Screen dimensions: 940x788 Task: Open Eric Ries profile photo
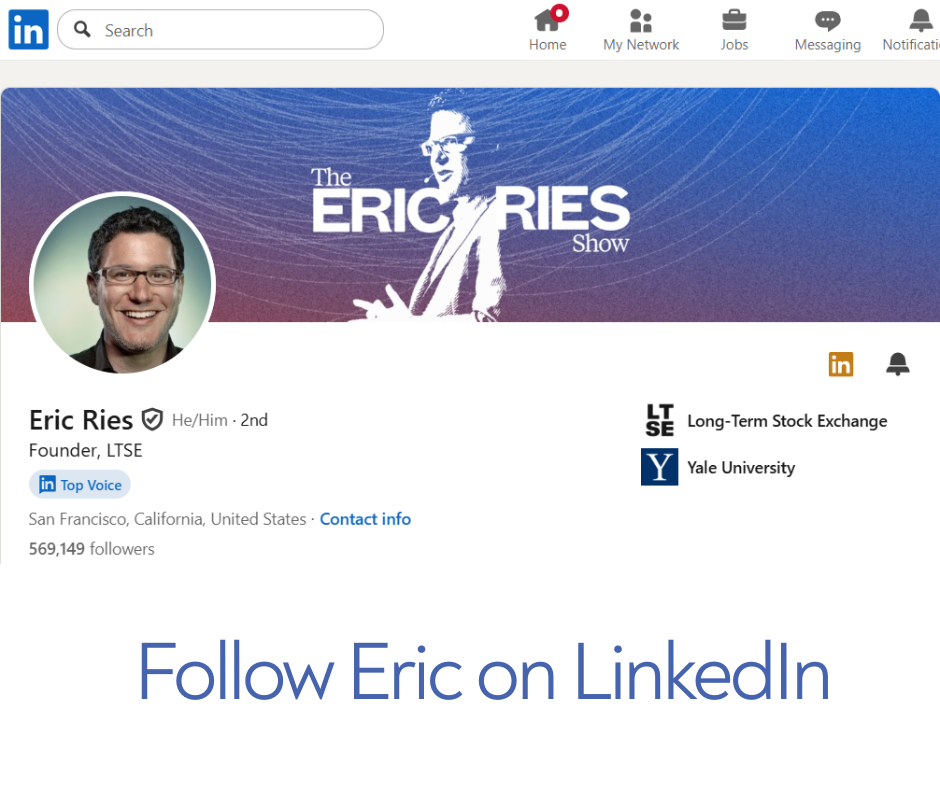point(123,284)
